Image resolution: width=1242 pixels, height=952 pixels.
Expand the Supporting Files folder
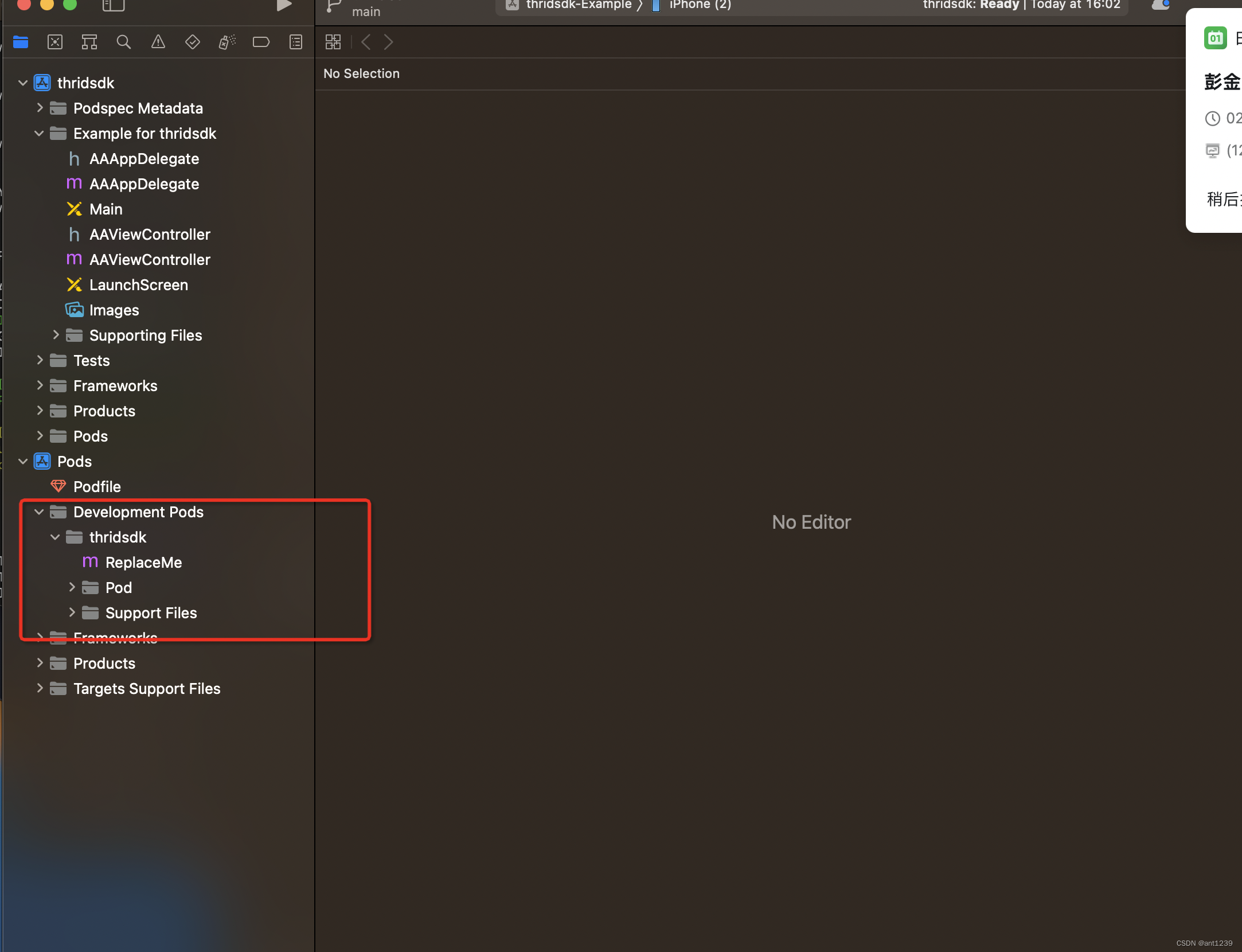(x=56, y=335)
